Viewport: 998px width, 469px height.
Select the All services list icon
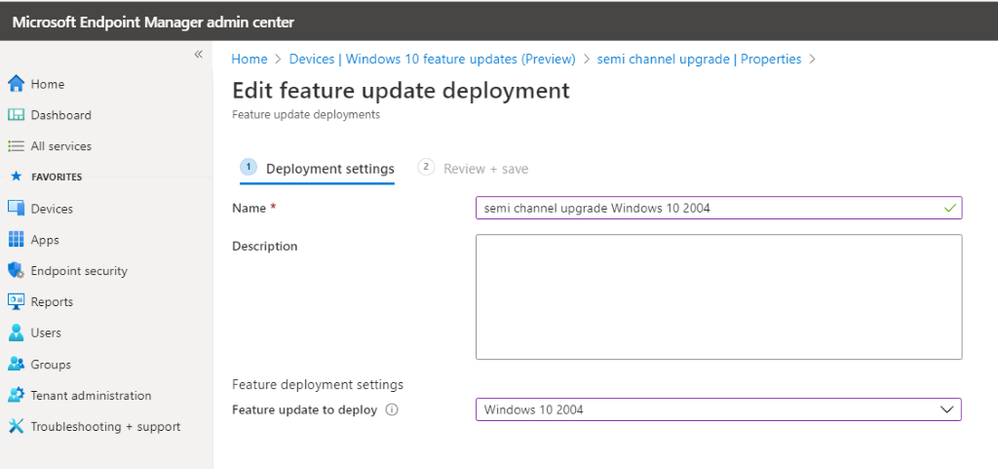pyautogui.click(x=16, y=146)
